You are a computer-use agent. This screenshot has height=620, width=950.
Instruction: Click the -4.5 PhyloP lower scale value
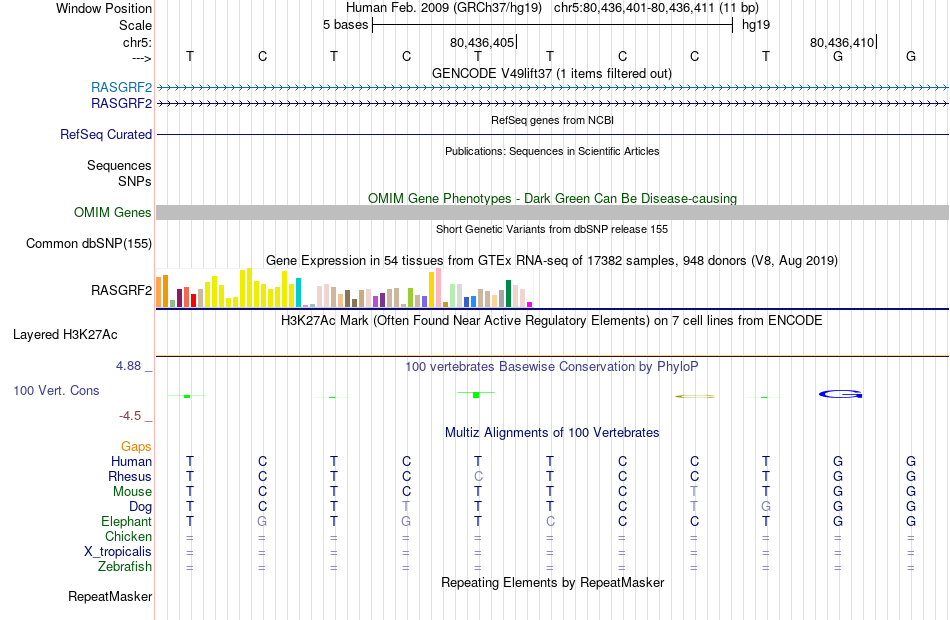tap(130, 416)
